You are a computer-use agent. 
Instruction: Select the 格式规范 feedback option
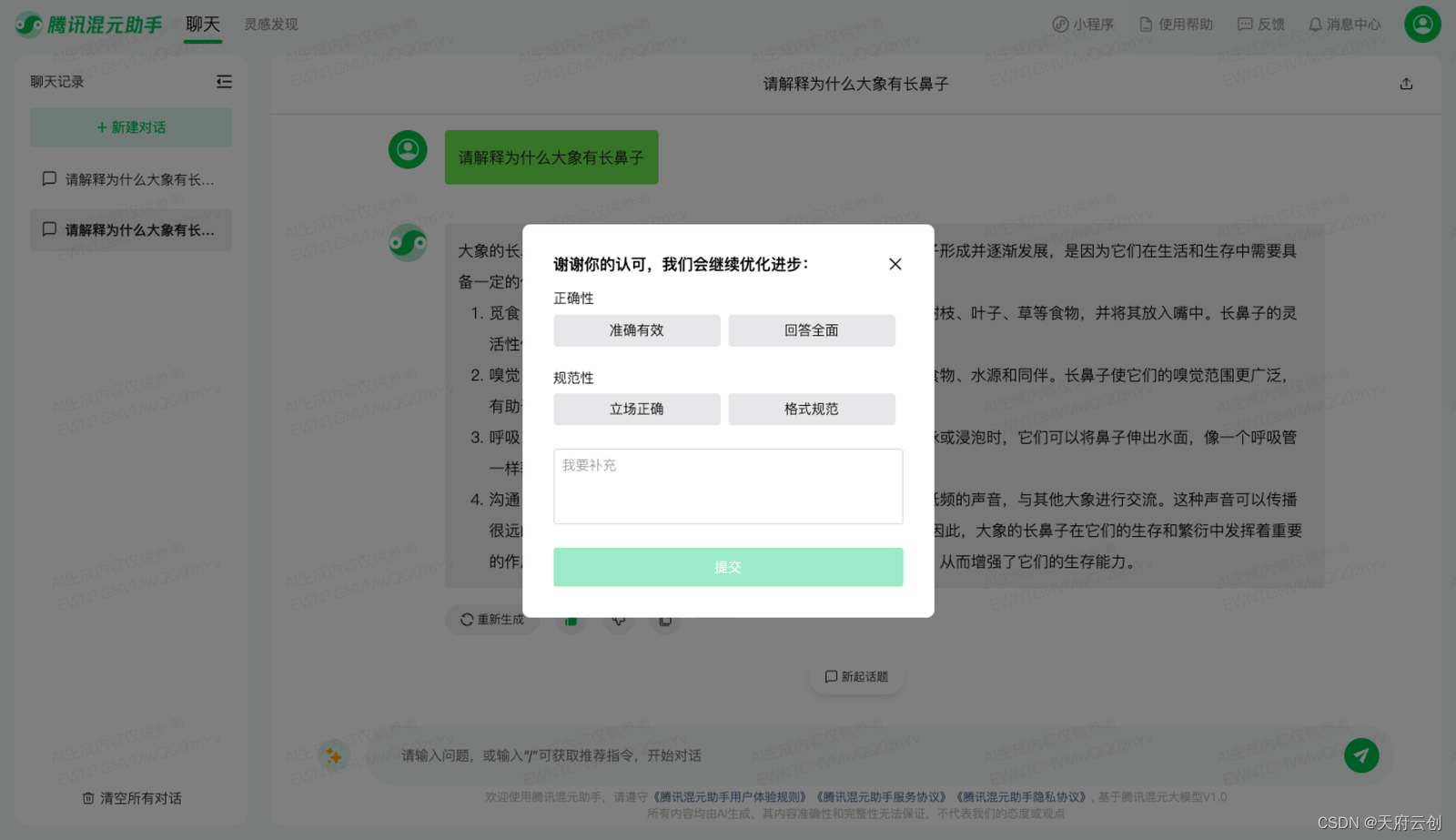coord(812,410)
